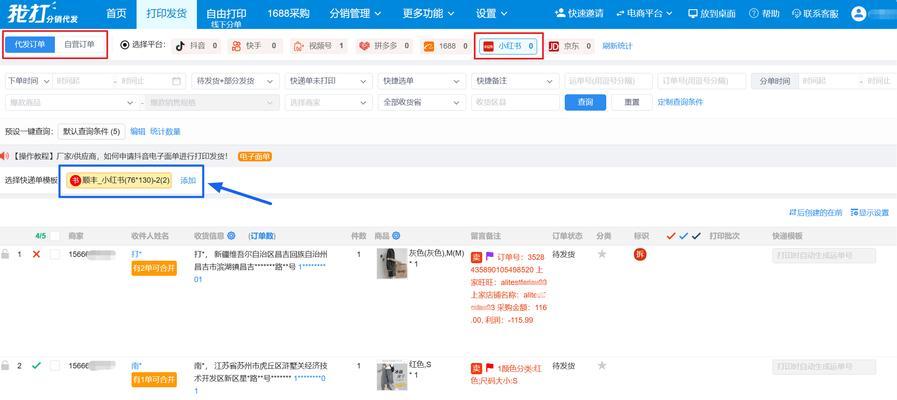Click the lock icon on row 2
The width and height of the screenshot is (897, 400).
(x=5, y=365)
